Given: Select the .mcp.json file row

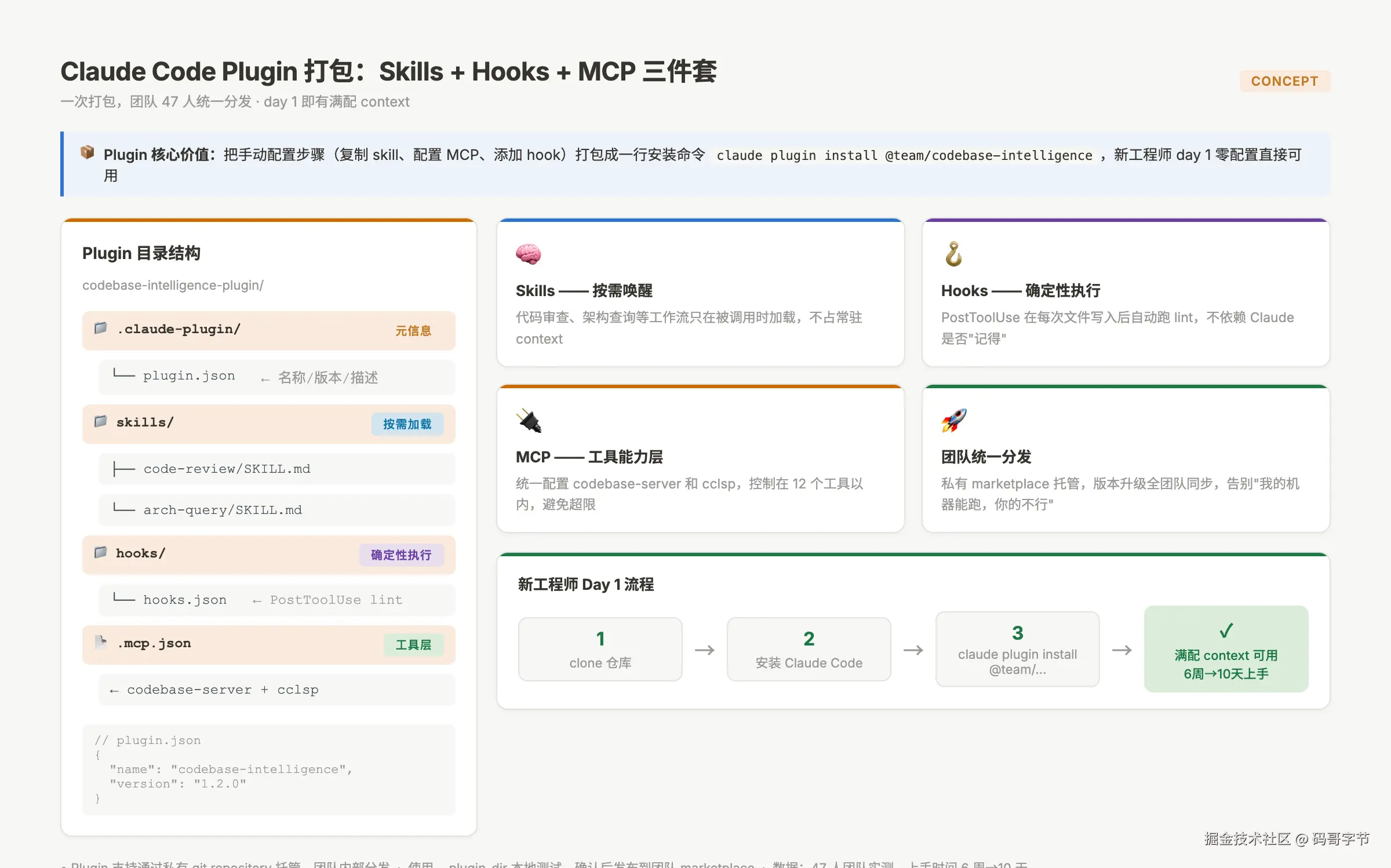Looking at the screenshot, I should click(269, 645).
